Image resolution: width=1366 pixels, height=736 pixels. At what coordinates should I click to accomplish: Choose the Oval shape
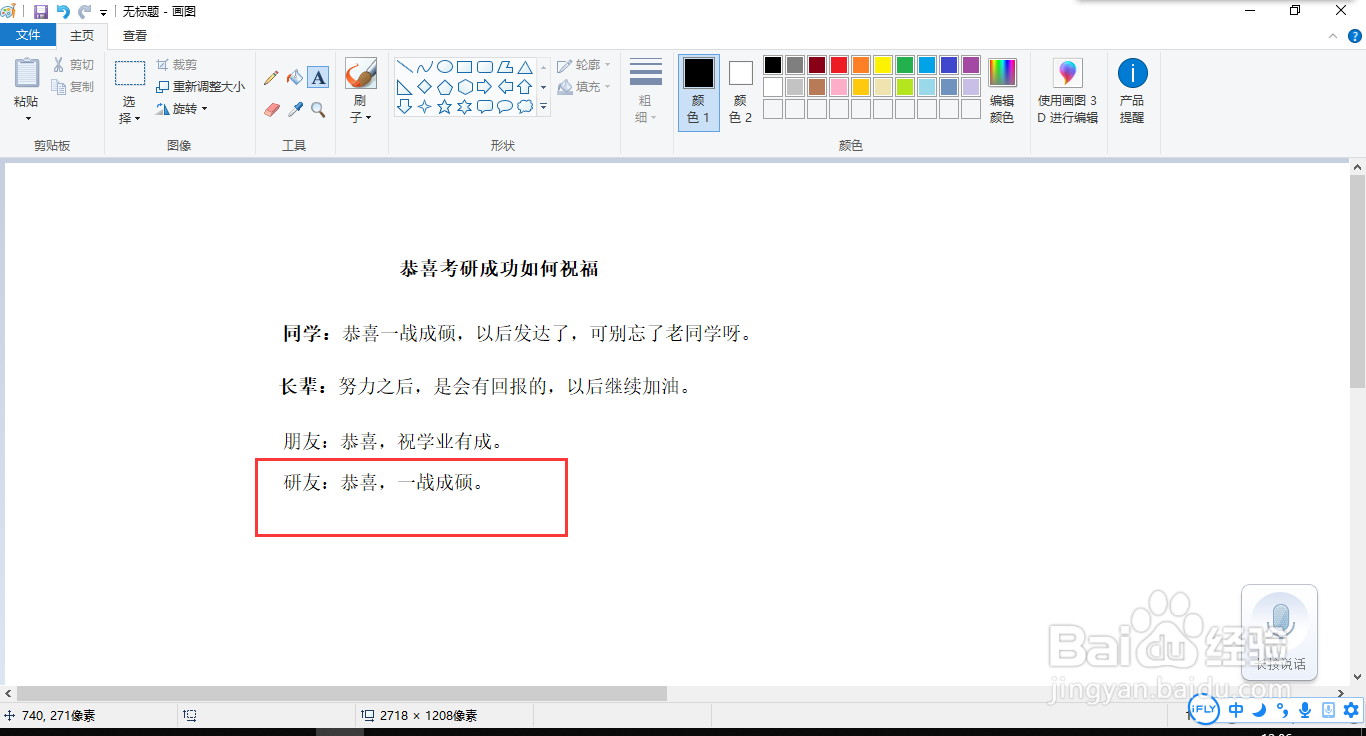tap(445, 66)
